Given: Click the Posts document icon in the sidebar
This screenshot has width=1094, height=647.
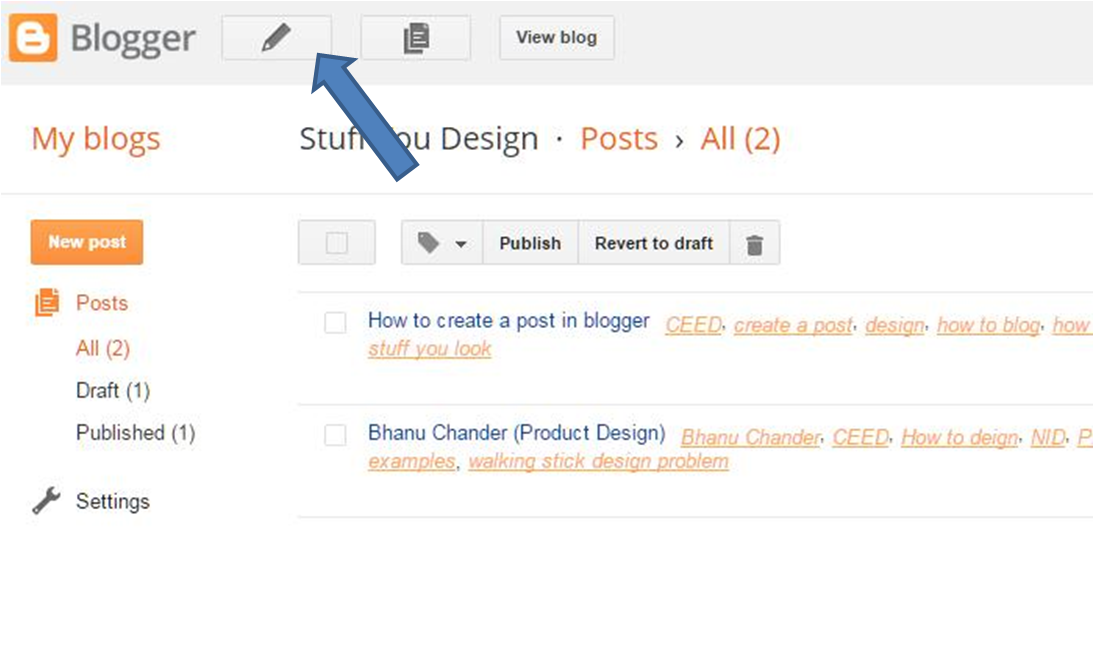Looking at the screenshot, I should click(47, 302).
